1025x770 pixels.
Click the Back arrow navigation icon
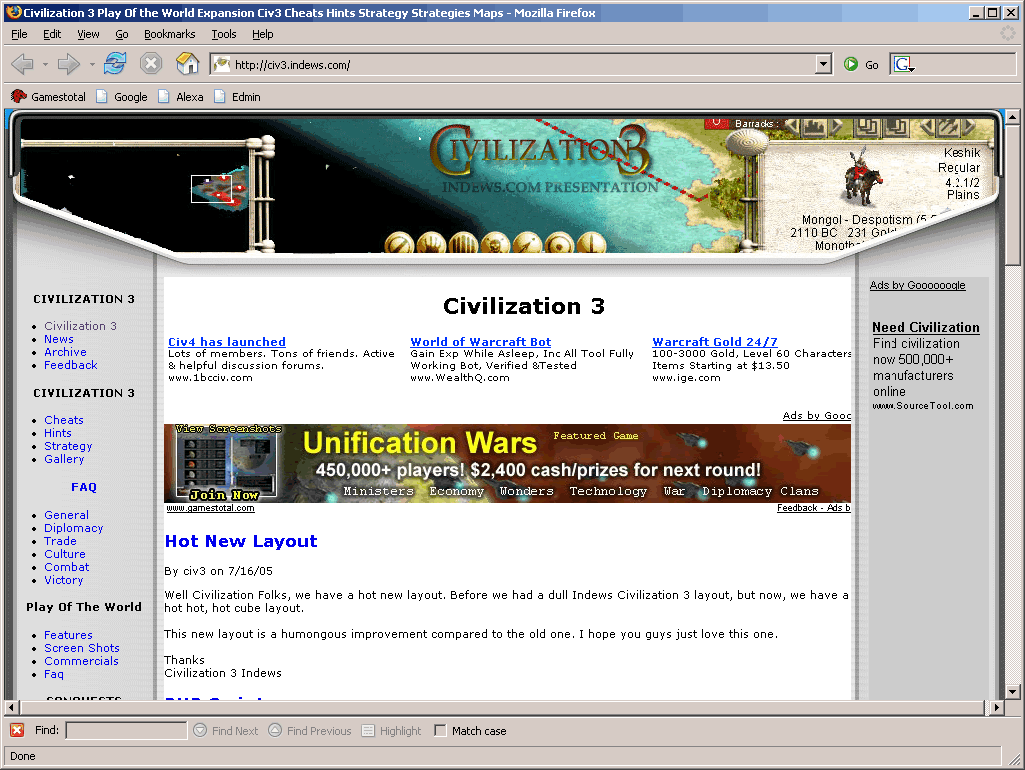[22, 64]
